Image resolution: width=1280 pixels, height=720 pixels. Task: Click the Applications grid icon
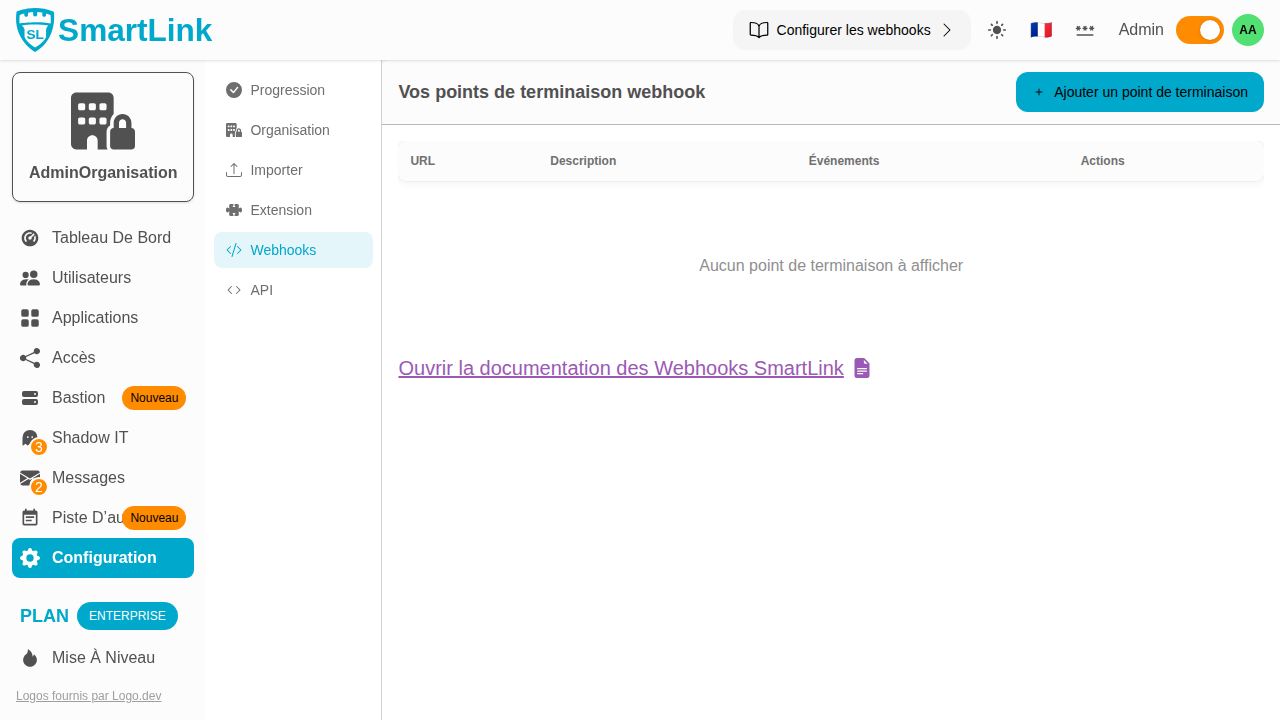29,317
